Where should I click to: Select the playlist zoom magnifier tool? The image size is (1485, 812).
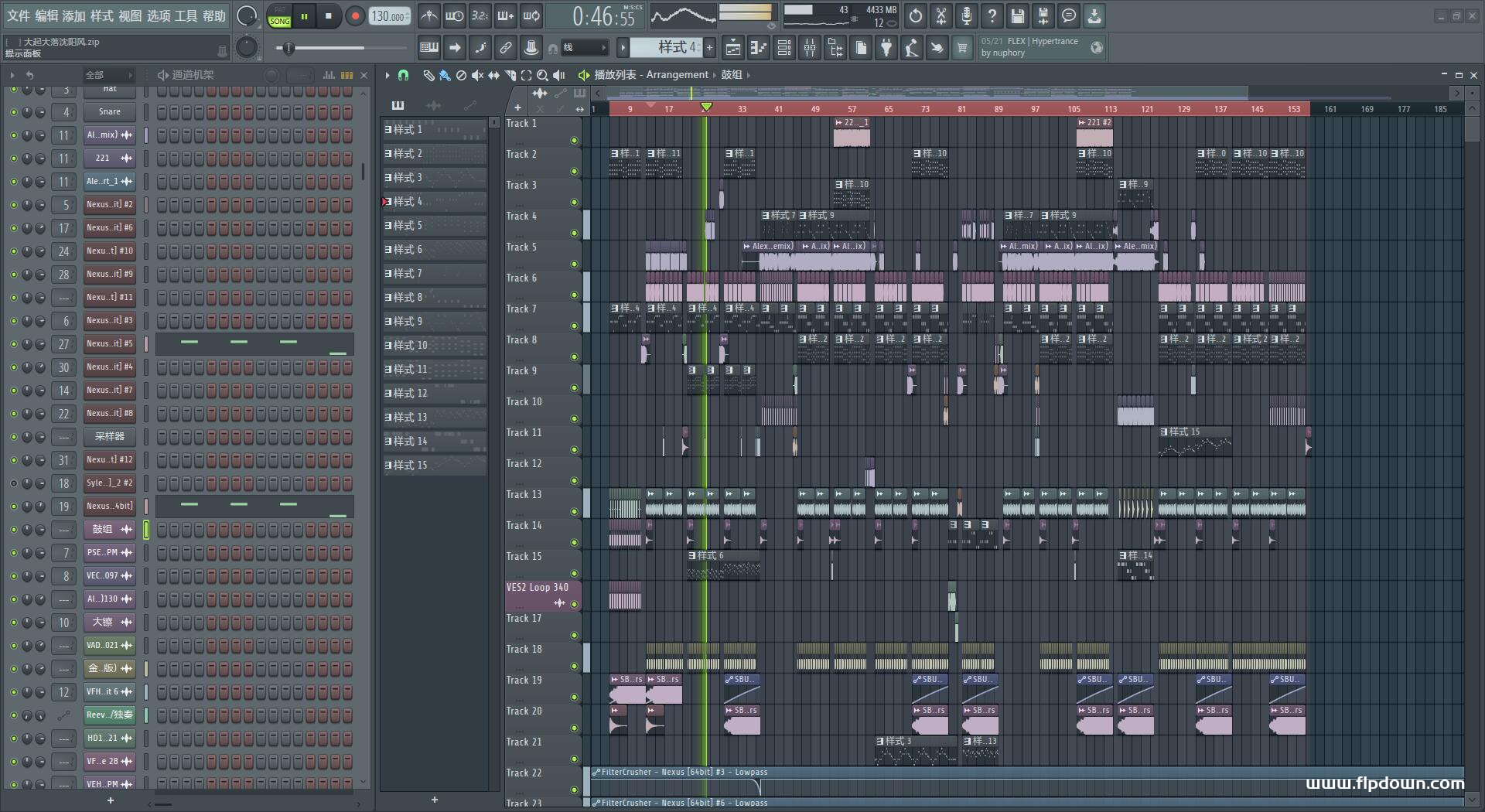pyautogui.click(x=542, y=75)
